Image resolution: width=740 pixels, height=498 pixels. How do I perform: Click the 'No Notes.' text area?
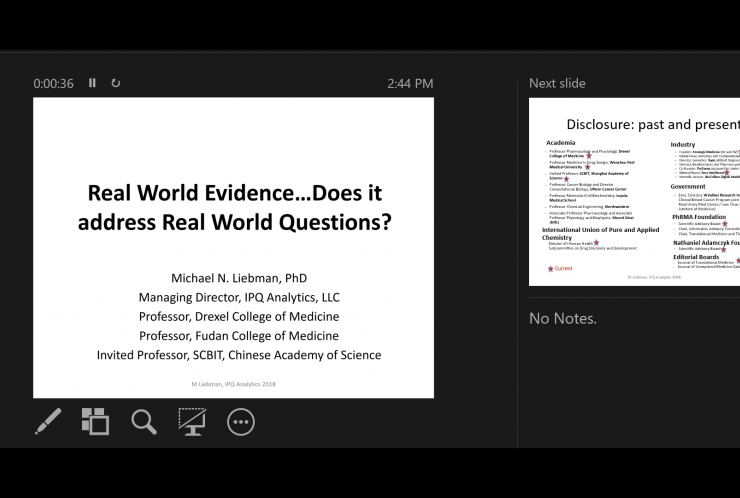(x=563, y=319)
